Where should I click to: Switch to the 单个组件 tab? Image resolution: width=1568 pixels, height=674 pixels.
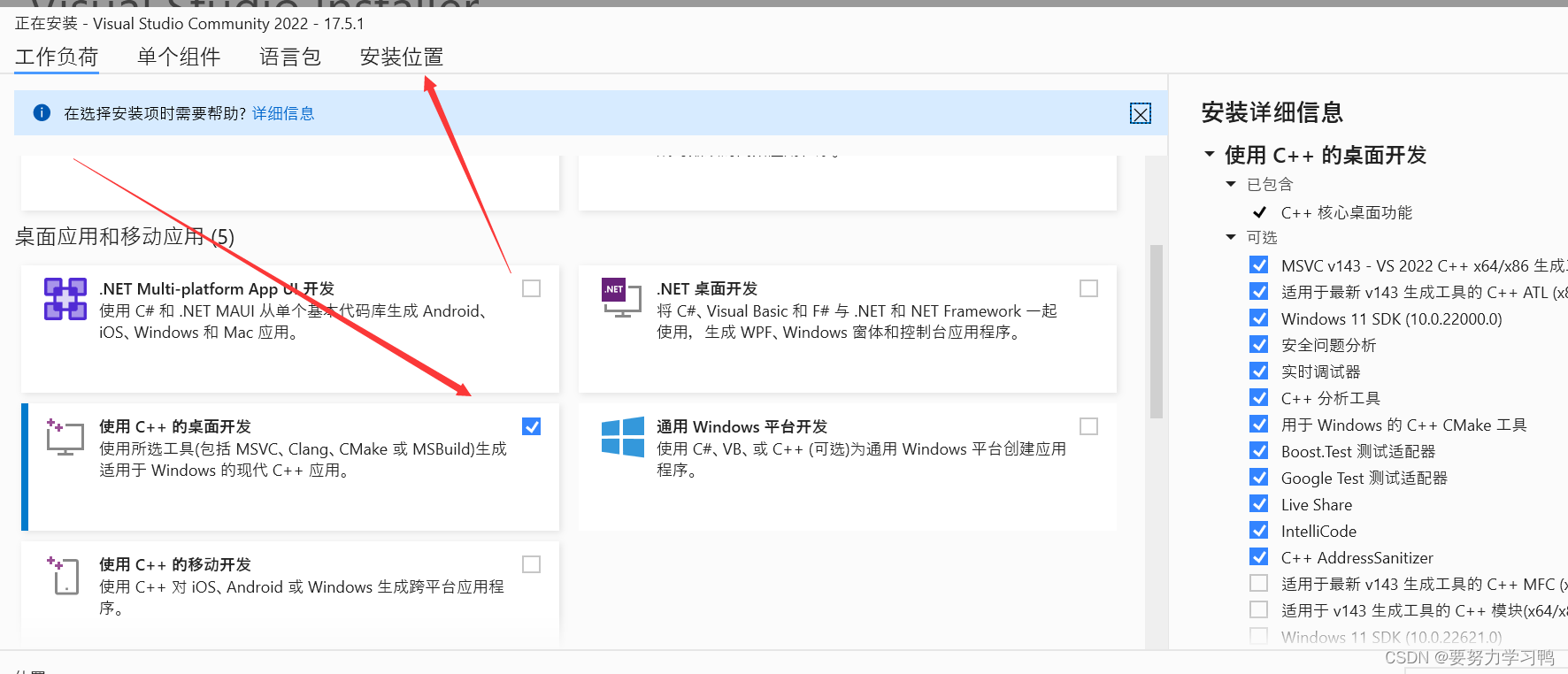point(179,57)
